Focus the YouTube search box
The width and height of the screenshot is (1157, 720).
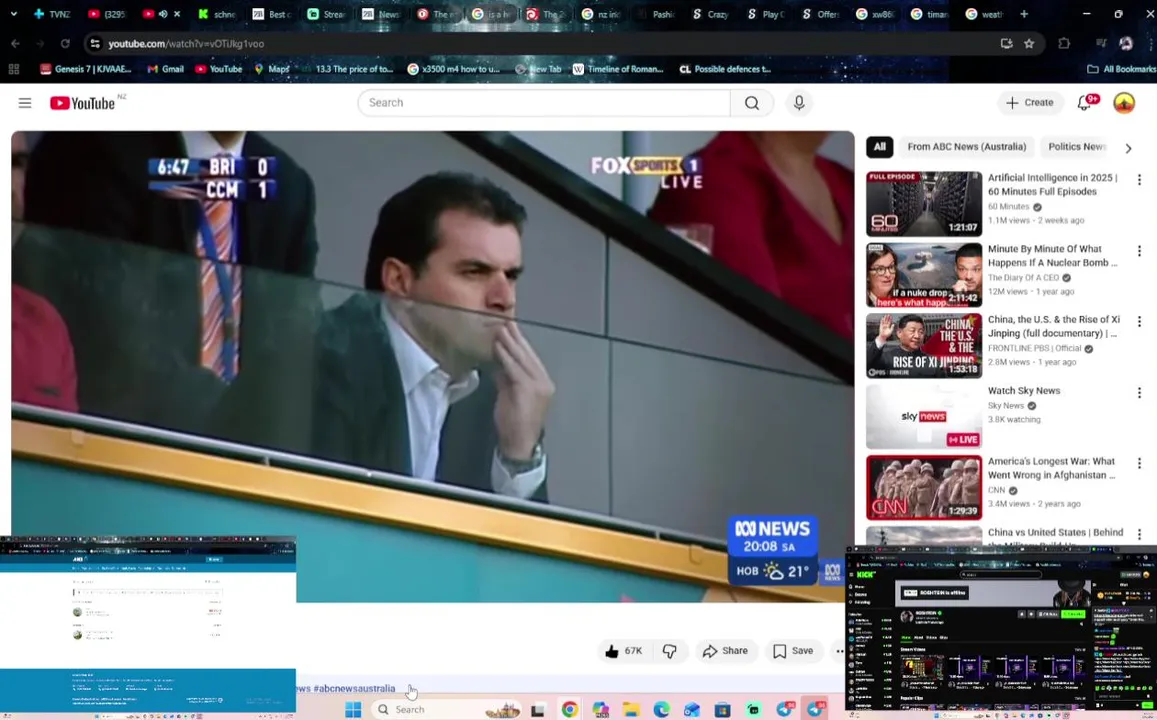[x=544, y=103]
